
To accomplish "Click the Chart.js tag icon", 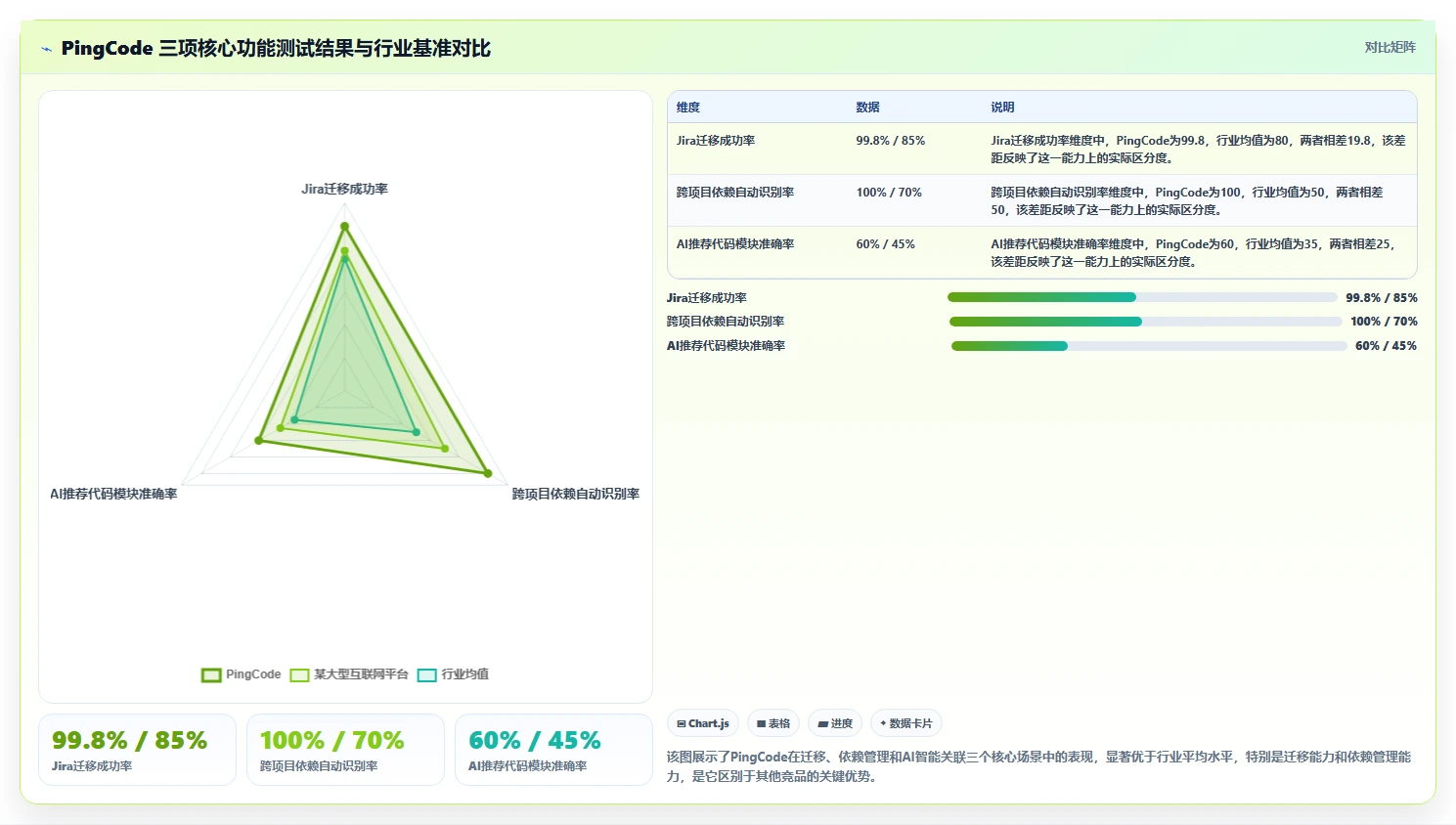I will coord(682,724).
